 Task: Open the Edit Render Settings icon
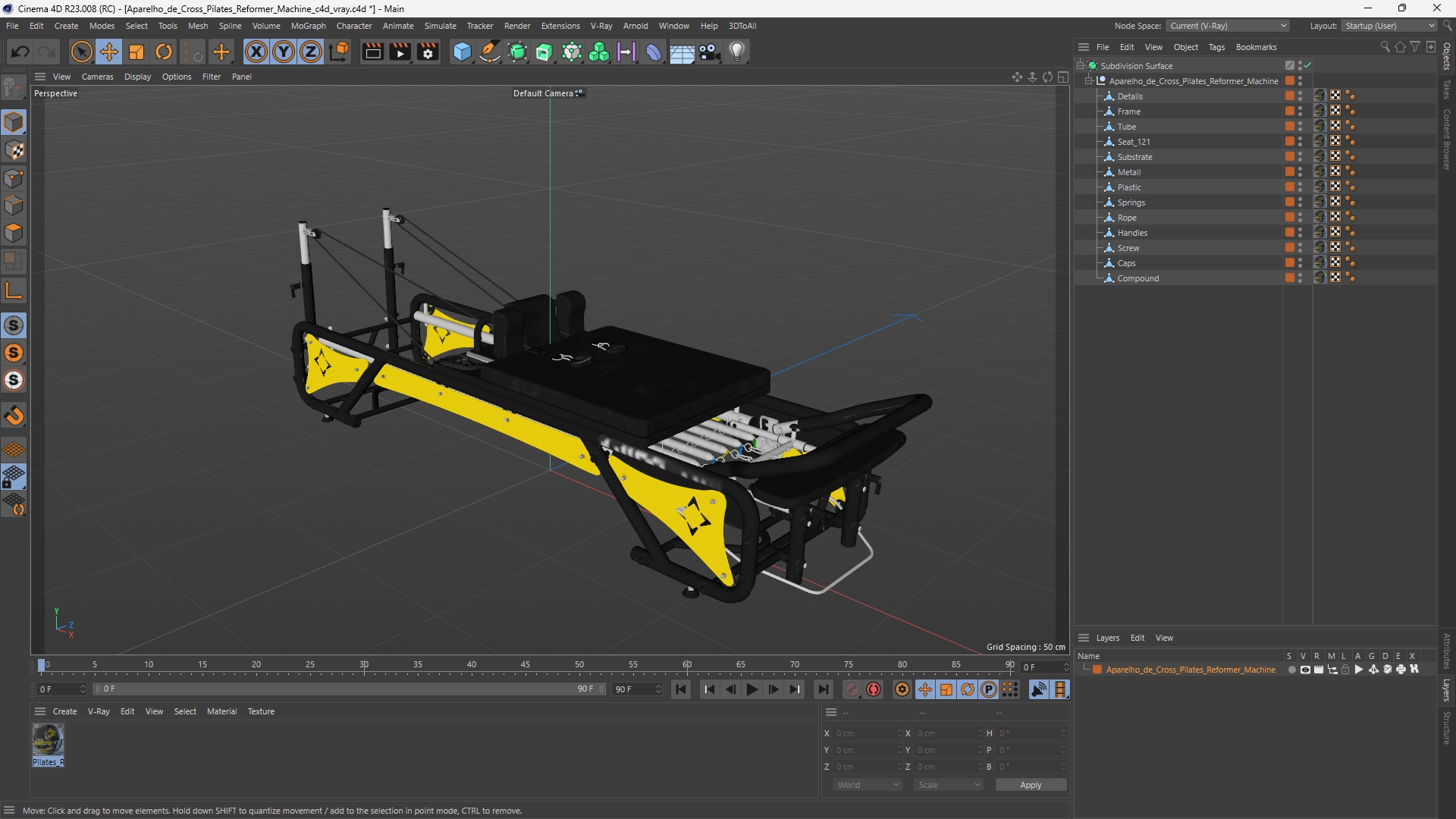(x=428, y=52)
